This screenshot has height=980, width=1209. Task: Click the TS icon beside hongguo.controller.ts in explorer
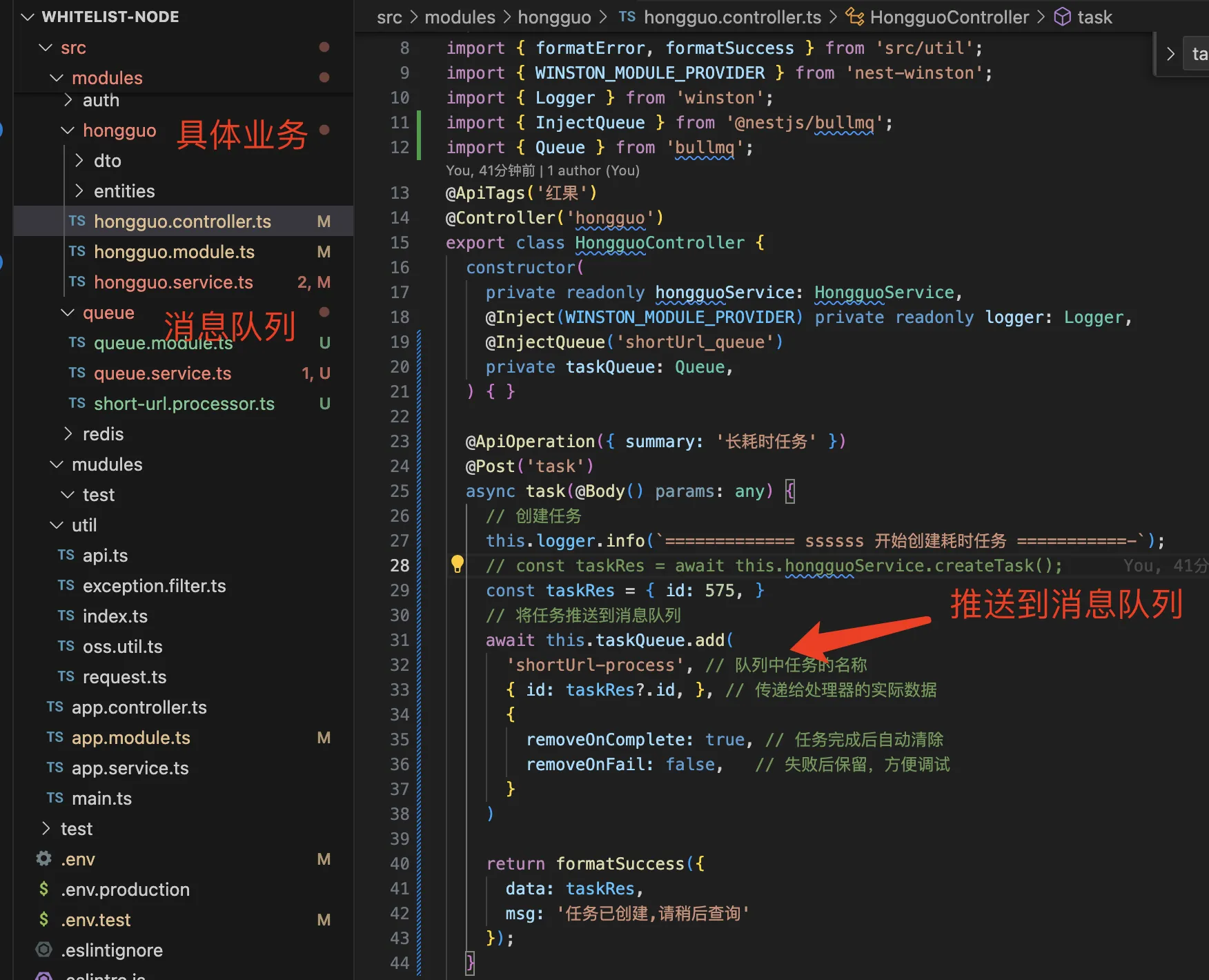77,221
